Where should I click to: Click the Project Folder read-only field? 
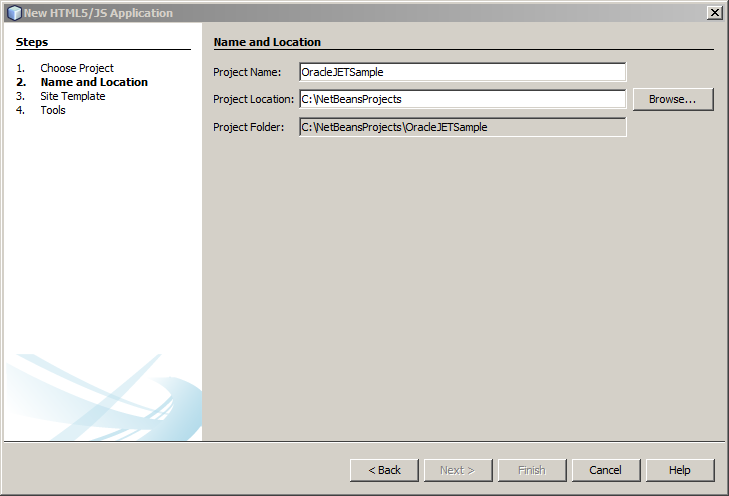pyautogui.click(x=463, y=127)
